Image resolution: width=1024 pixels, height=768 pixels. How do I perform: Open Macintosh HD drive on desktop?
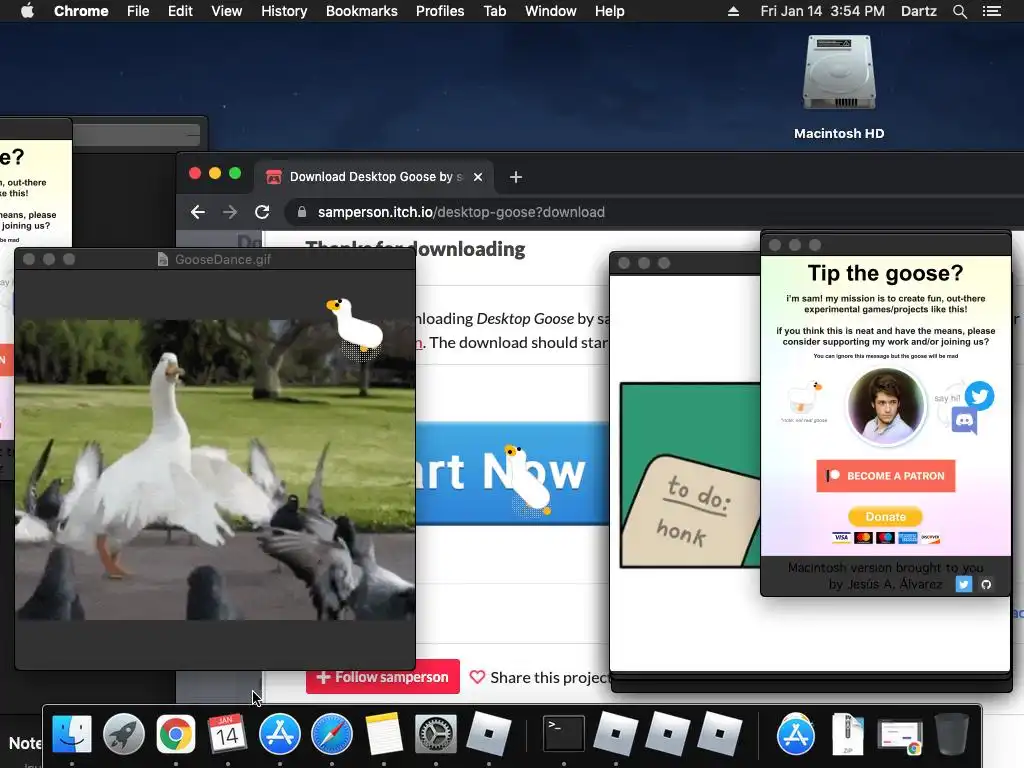click(839, 86)
